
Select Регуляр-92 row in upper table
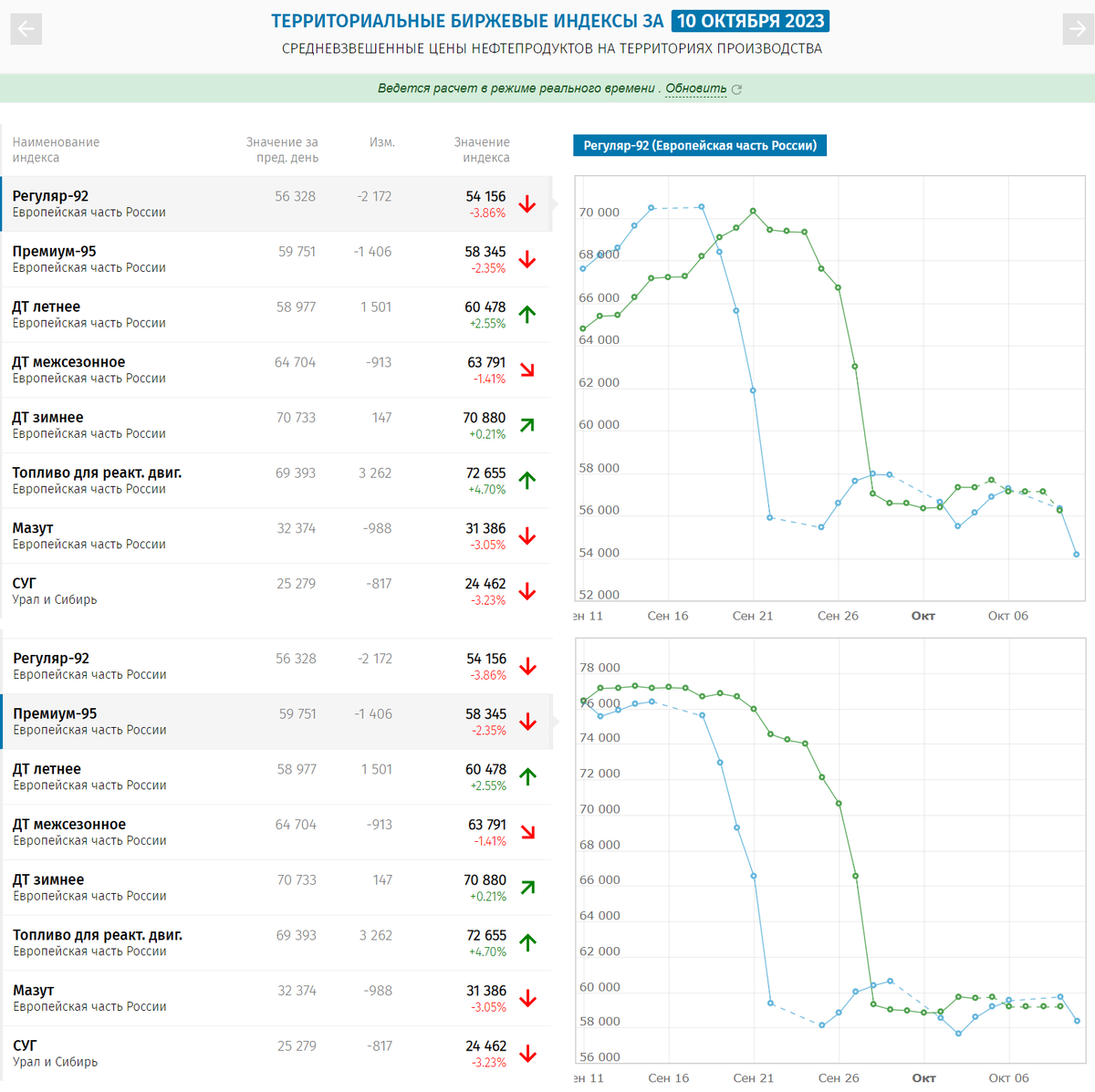[x=276, y=204]
